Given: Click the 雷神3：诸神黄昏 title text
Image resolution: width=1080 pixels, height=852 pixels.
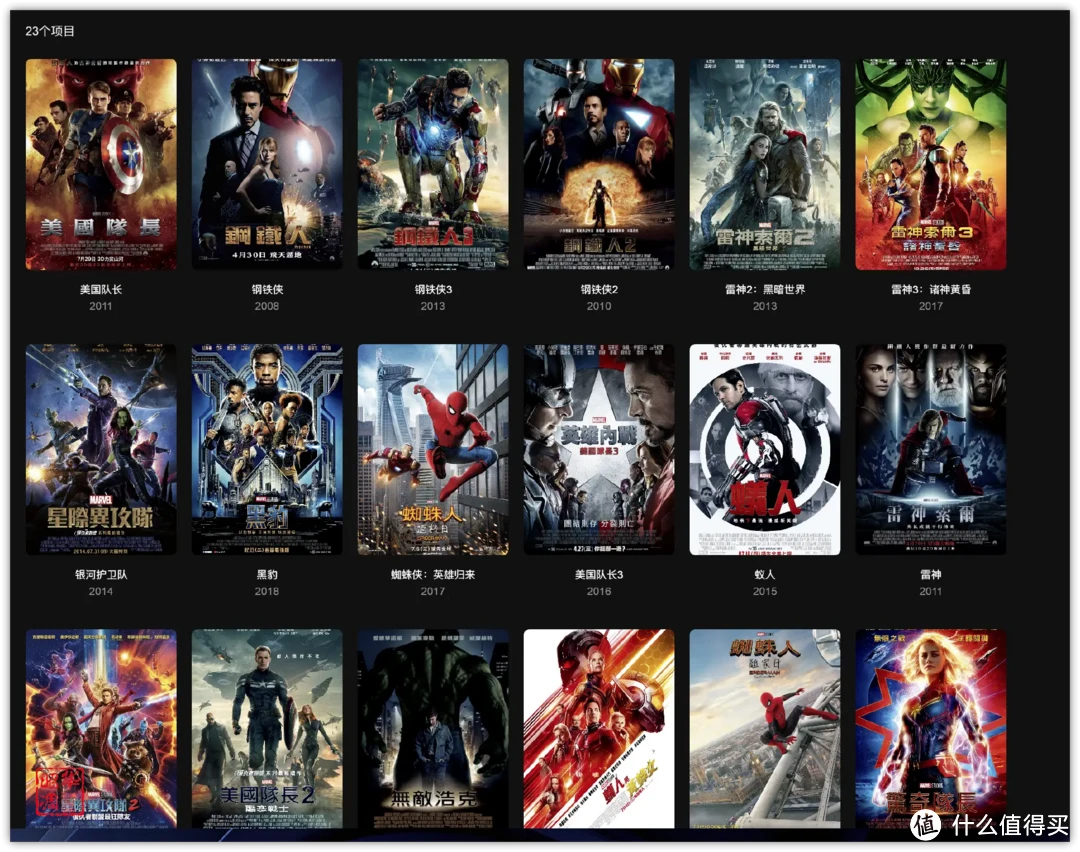Looking at the screenshot, I should pyautogui.click(x=931, y=289).
